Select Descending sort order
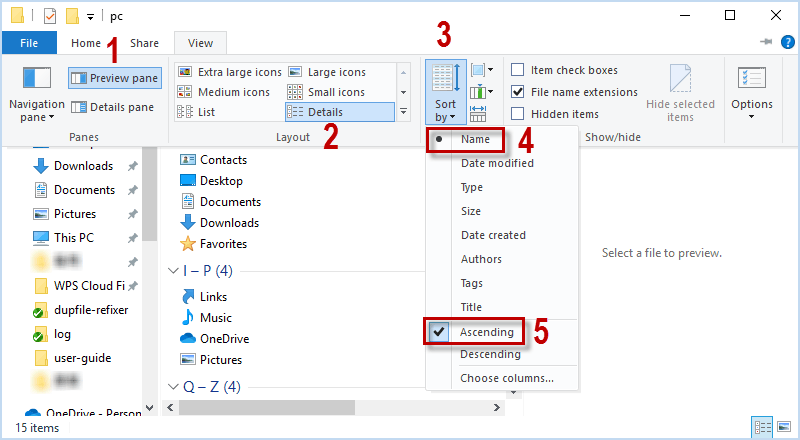 point(490,354)
